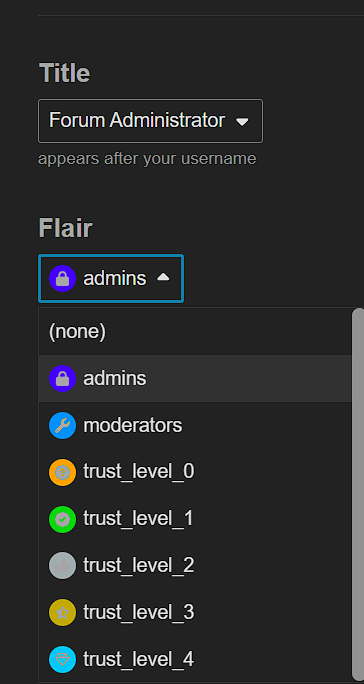The height and width of the screenshot is (684, 364).
Task: Click the admins lock icon in the dropdown list
Action: coord(62,379)
